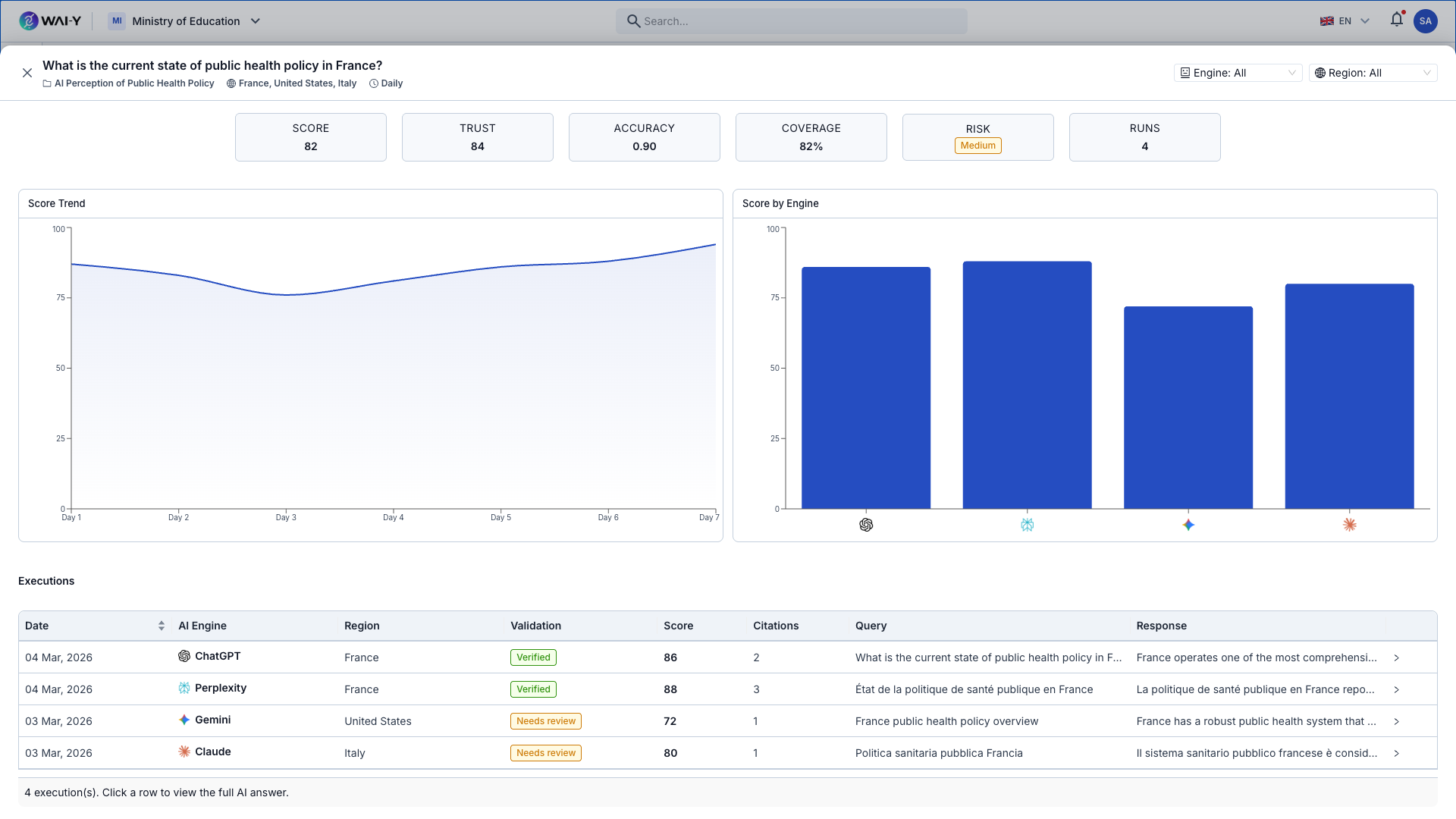Select the Perplexity icon below the bar chart

tap(1028, 524)
